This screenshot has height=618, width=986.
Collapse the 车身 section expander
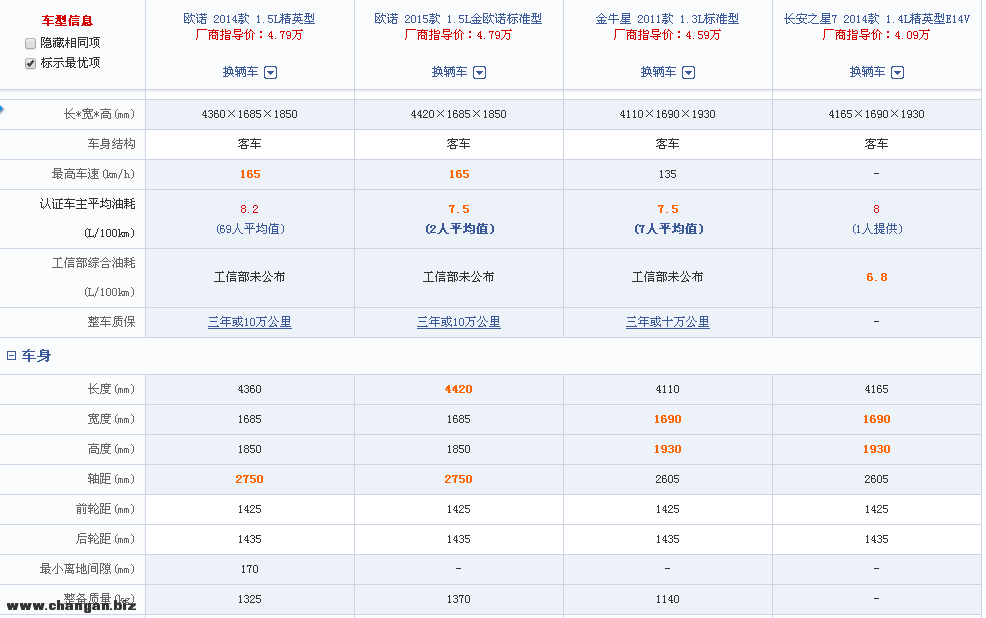[11, 356]
